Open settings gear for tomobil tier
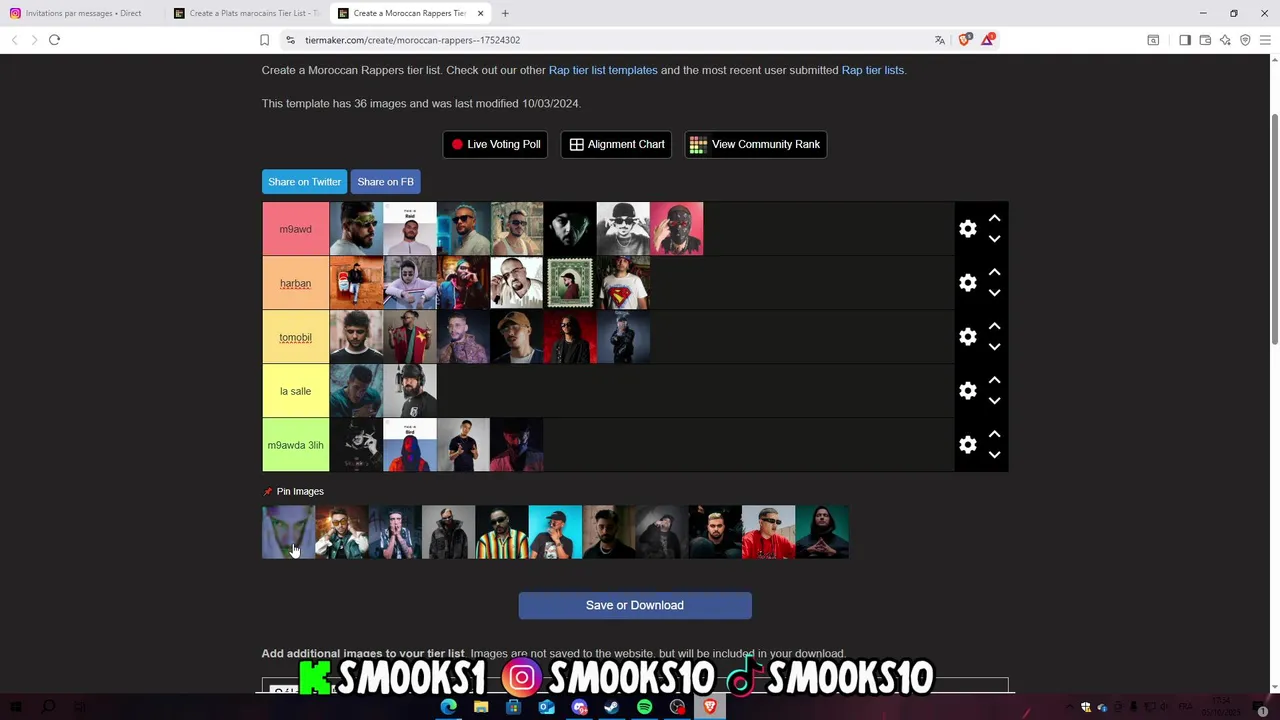 967,337
